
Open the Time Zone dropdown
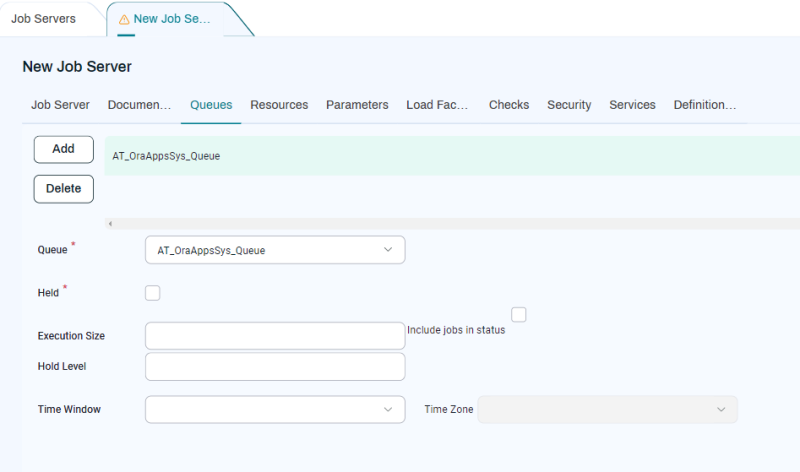(x=607, y=409)
